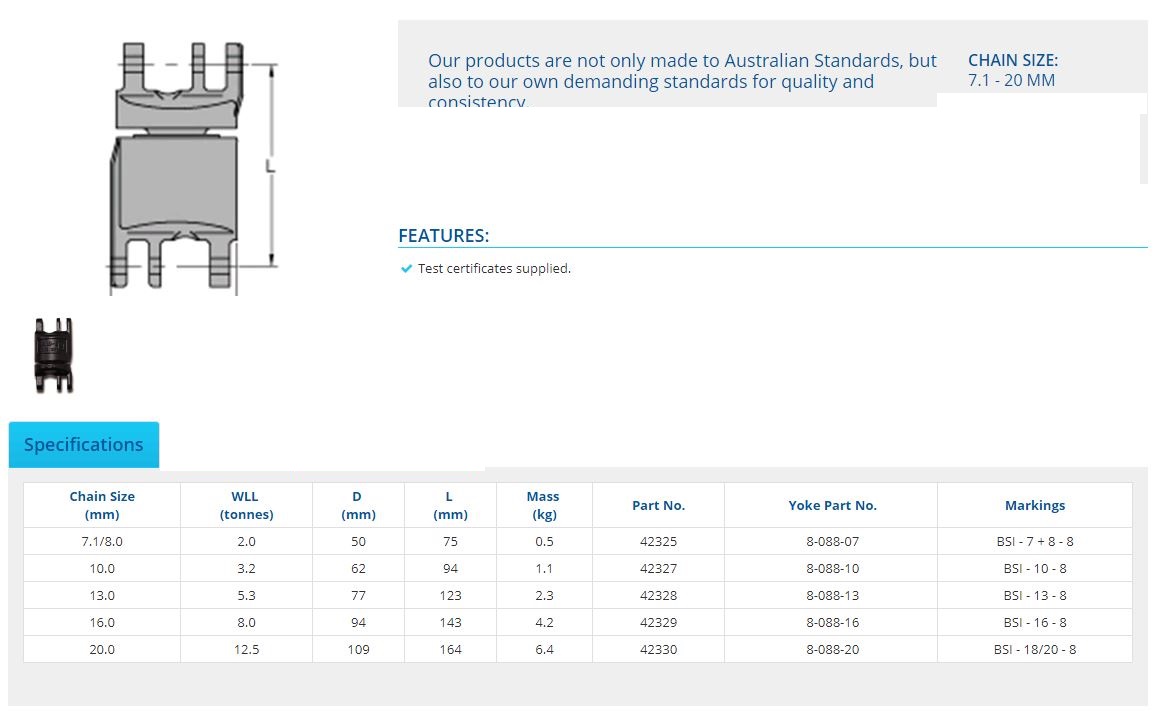Click the Yoke Part No. column header
The width and height of the screenshot is (1156, 711).
pyautogui.click(x=832, y=505)
